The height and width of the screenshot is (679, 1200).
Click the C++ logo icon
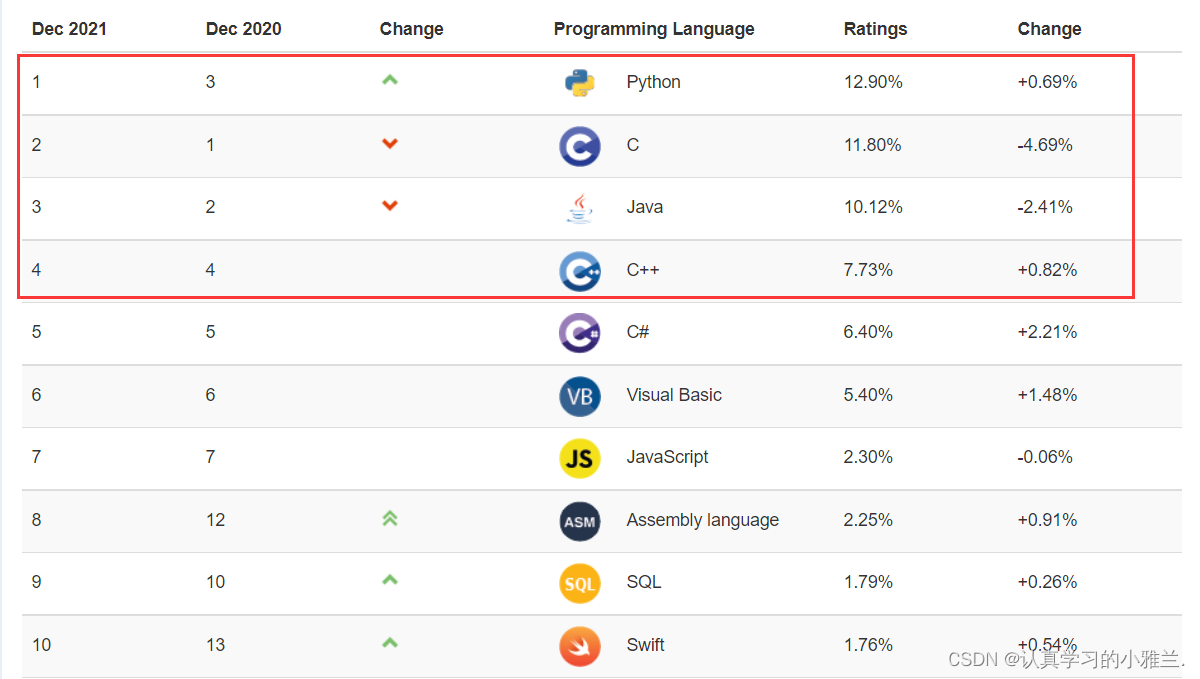(580, 270)
